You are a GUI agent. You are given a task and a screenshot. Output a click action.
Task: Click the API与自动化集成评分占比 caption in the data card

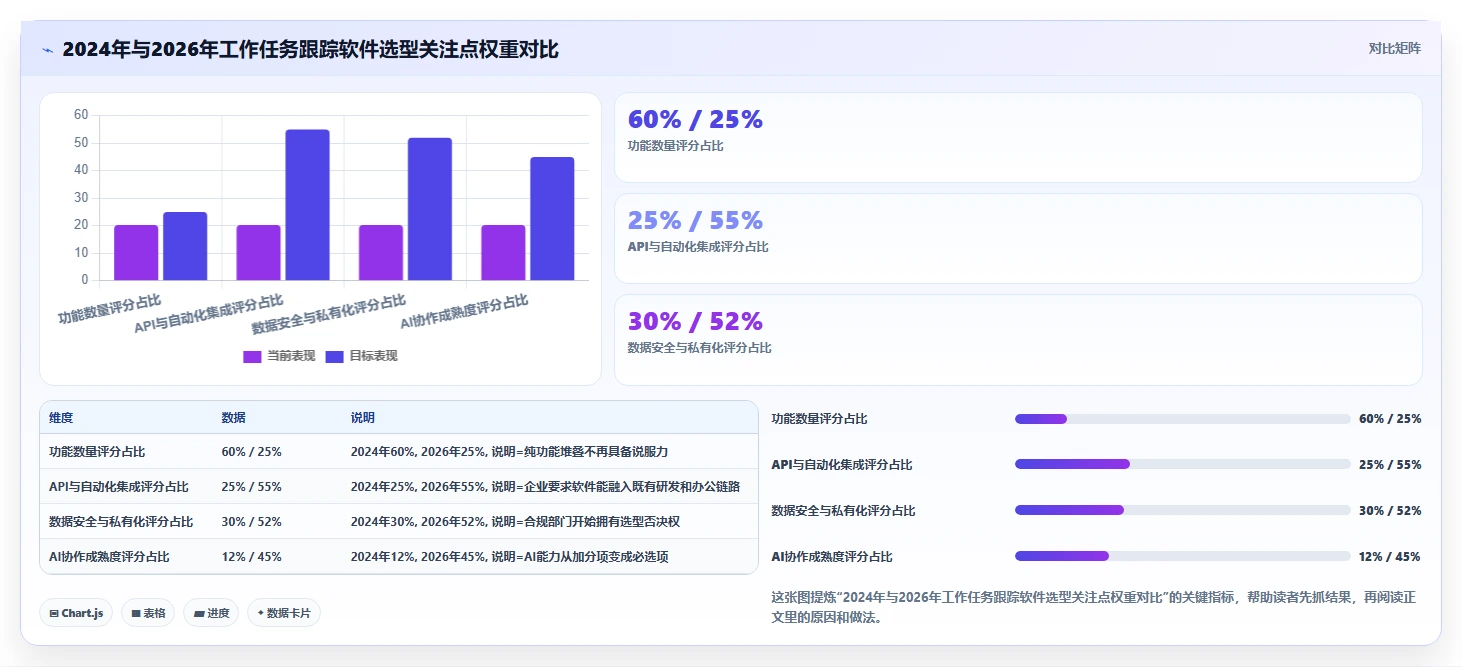point(698,247)
